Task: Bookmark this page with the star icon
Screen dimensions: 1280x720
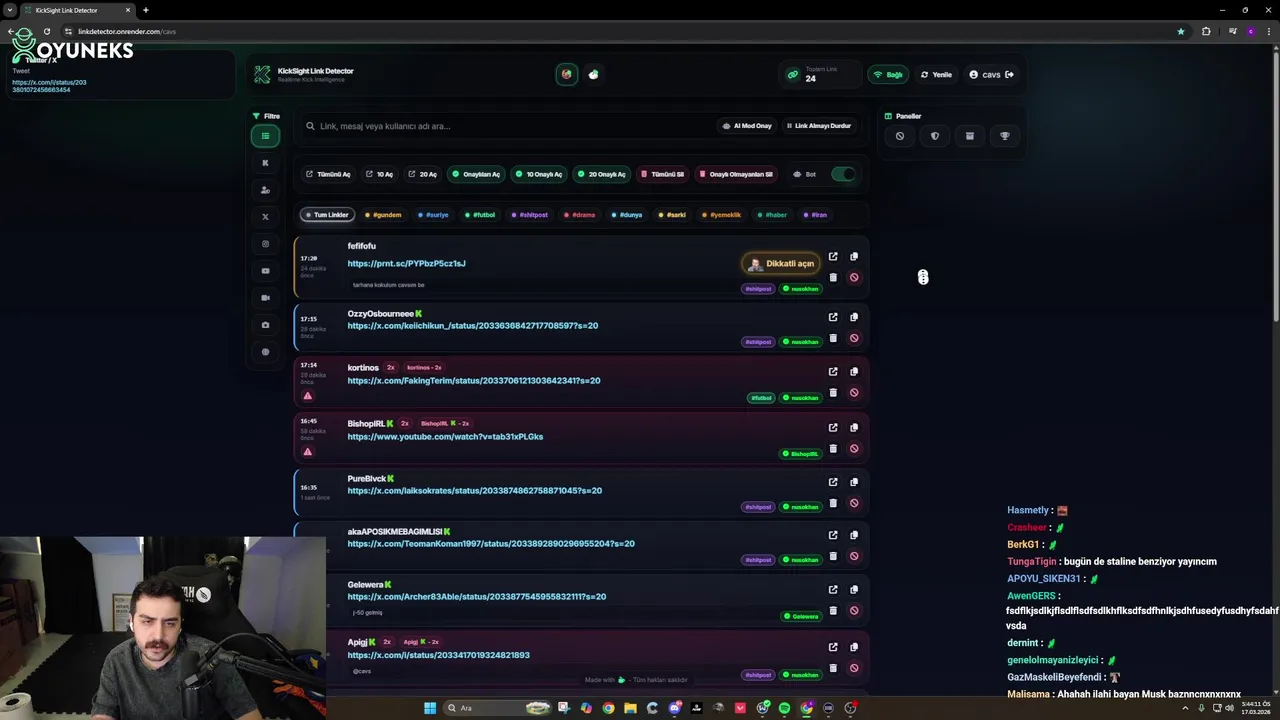Action: (x=1181, y=31)
